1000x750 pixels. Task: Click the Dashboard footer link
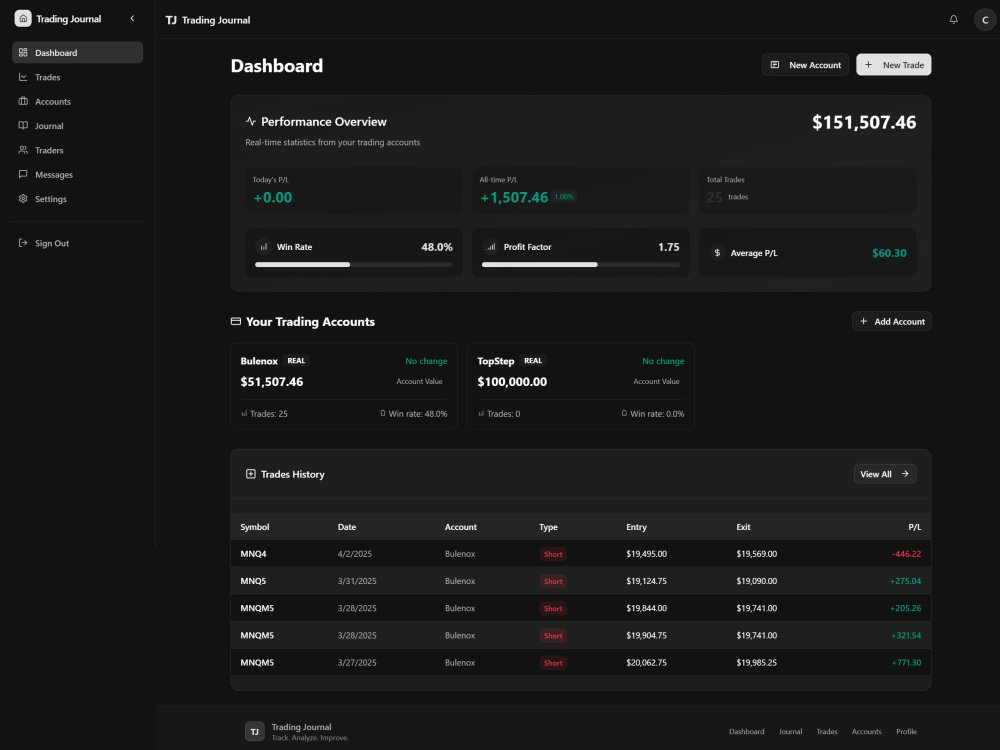(746, 732)
